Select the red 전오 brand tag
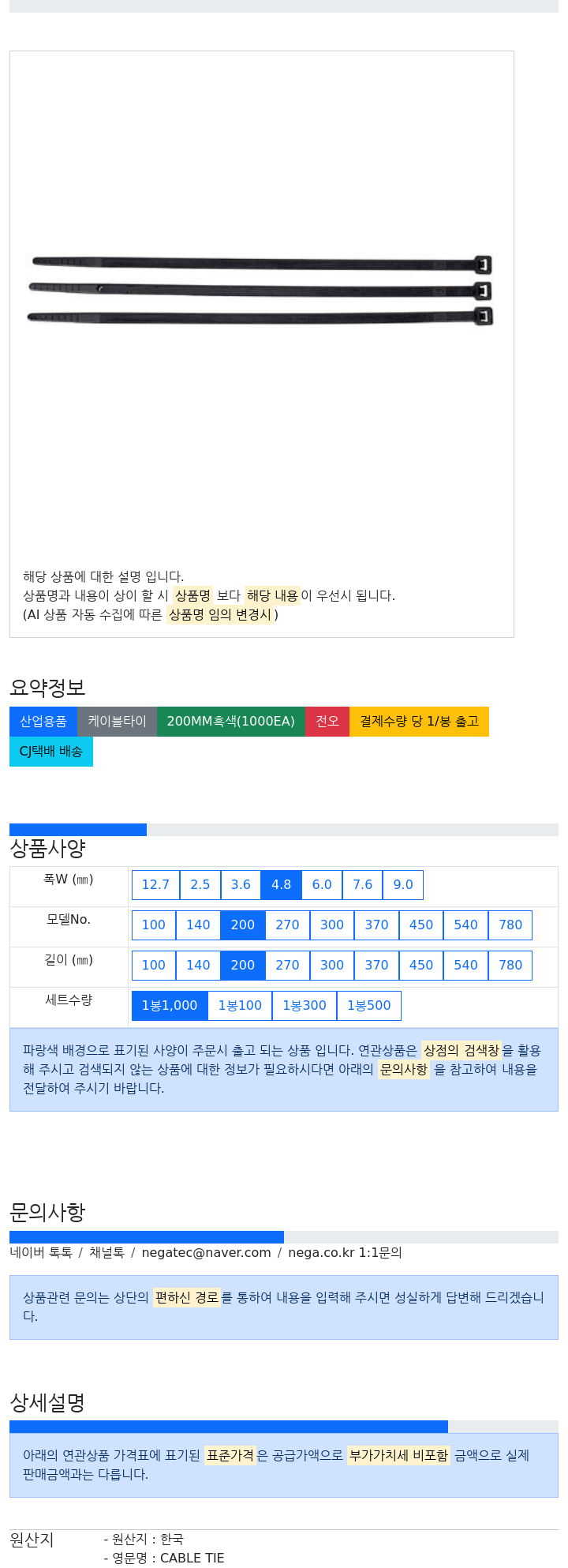The height and width of the screenshot is (1568, 568). click(x=327, y=721)
